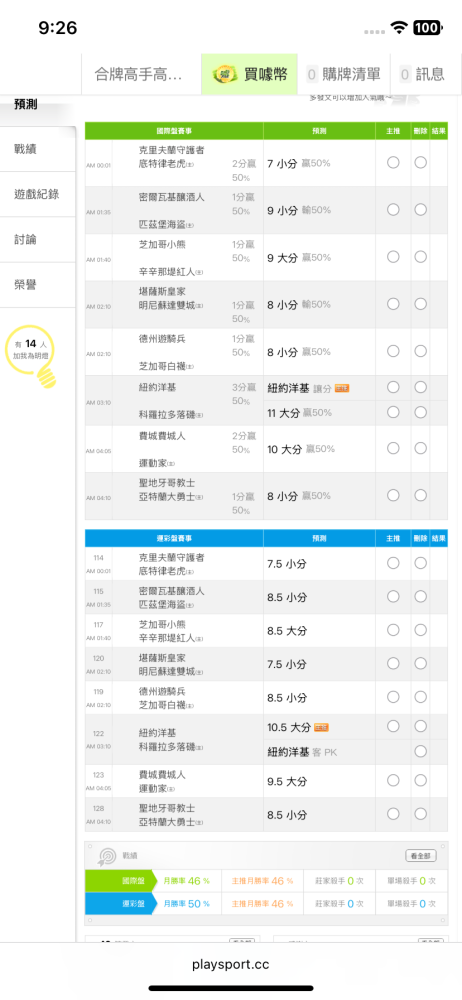462x1000 pixels.
Task: Tap the battery indicator showing 100
Action: tap(426, 27)
